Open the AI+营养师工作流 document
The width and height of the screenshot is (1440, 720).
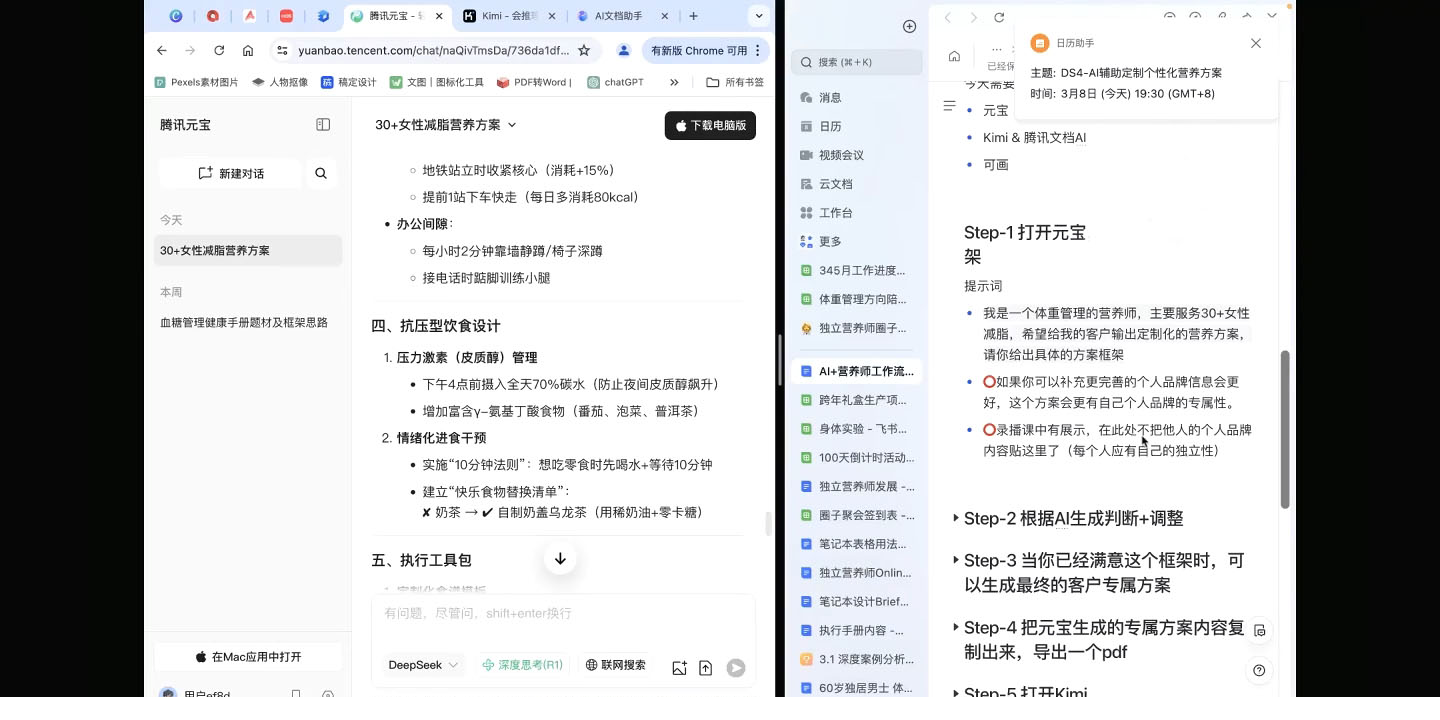point(857,371)
